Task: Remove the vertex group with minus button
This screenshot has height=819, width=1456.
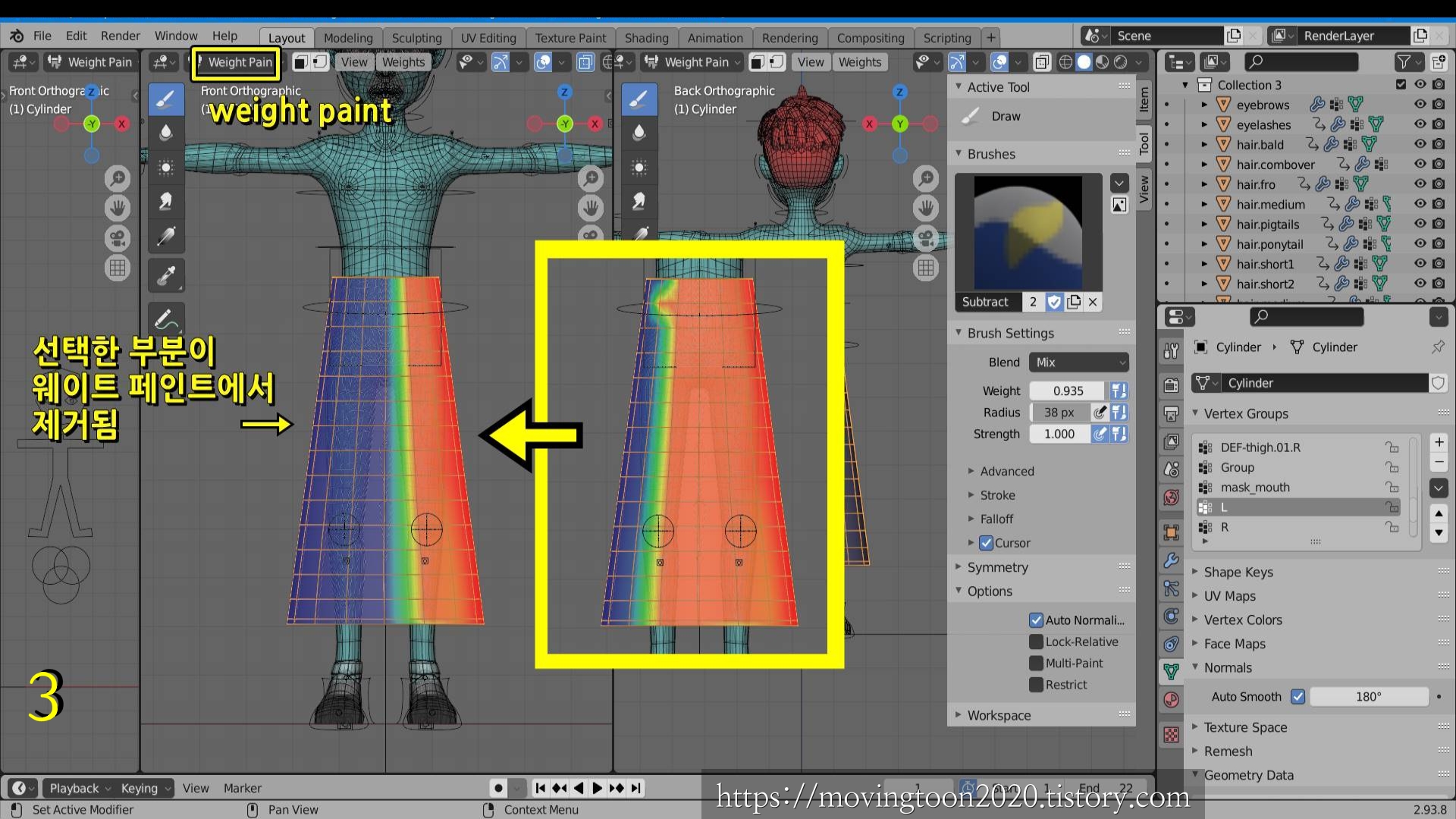Action: coord(1439,462)
